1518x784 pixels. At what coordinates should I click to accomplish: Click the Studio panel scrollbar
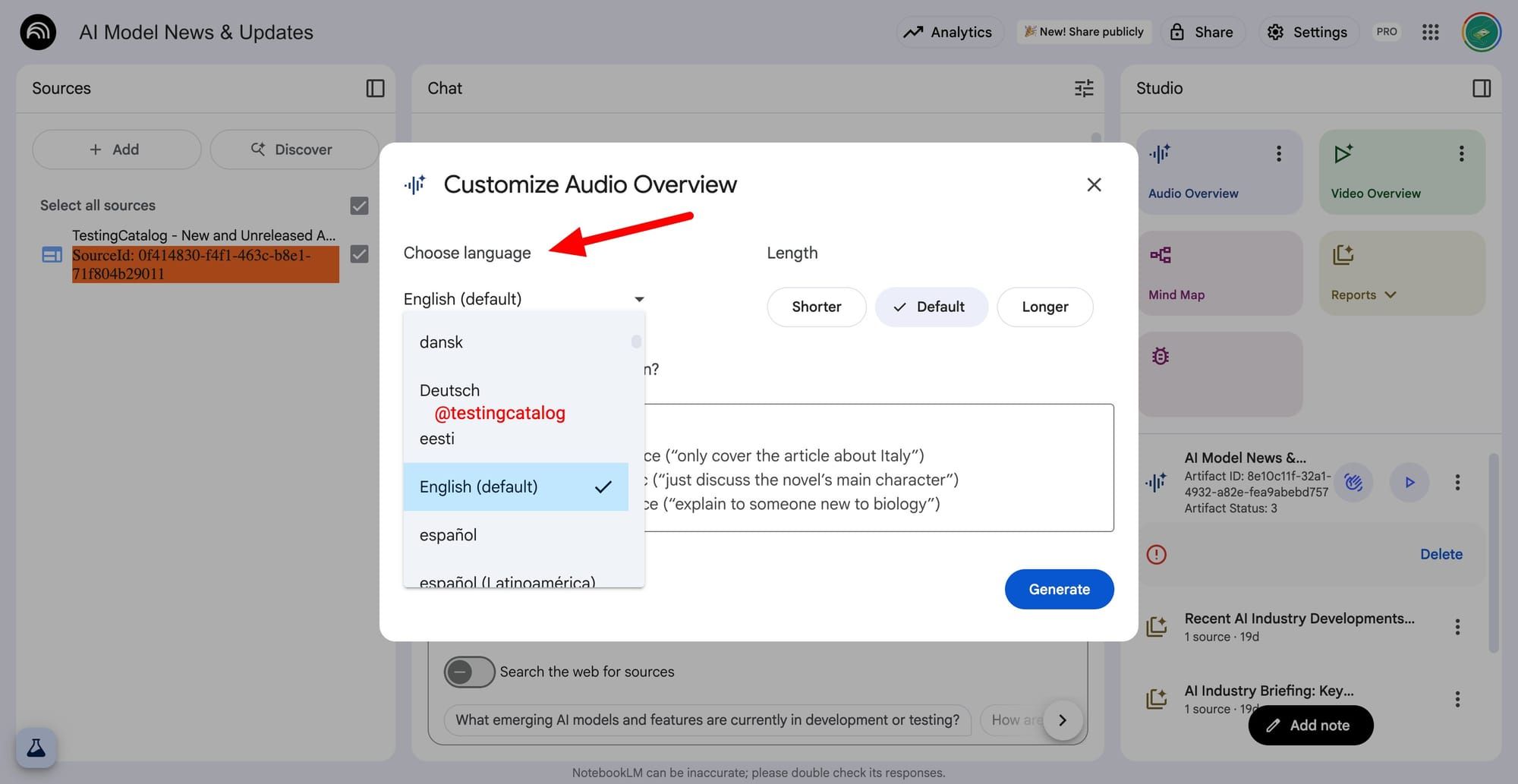coord(1493,553)
